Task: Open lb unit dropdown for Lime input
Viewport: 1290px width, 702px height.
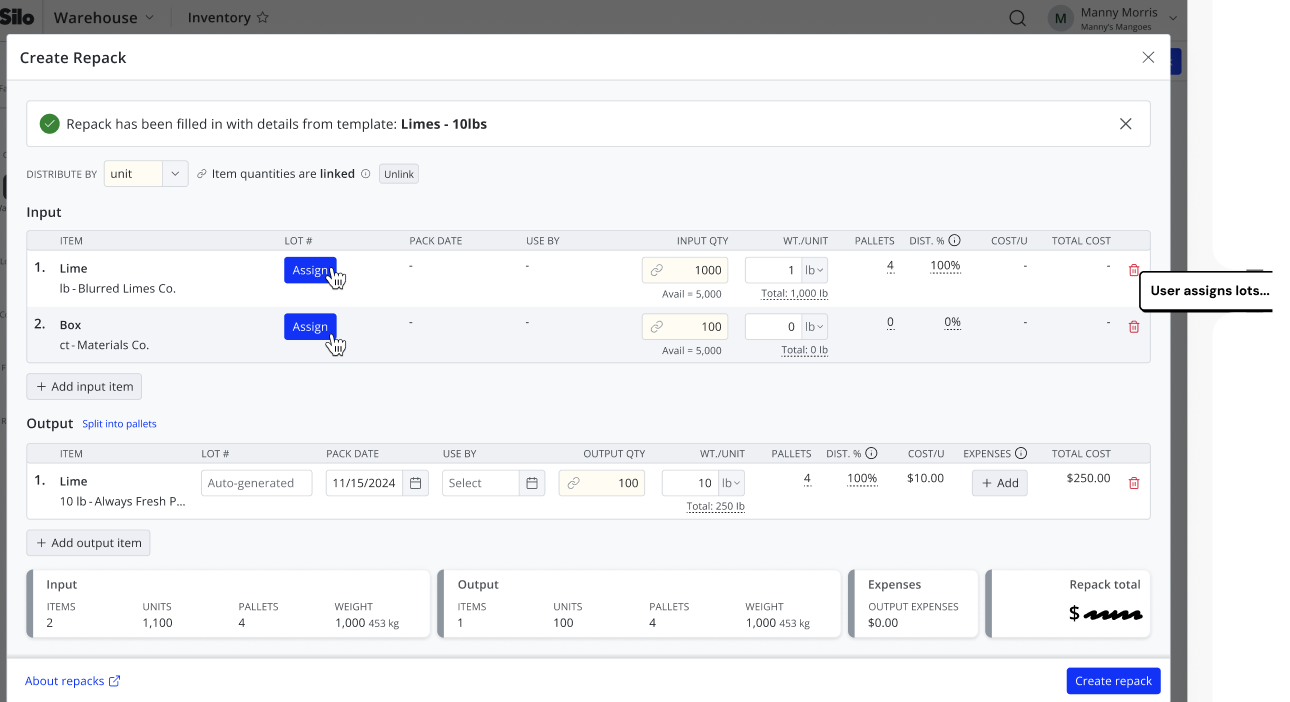Action: point(814,270)
